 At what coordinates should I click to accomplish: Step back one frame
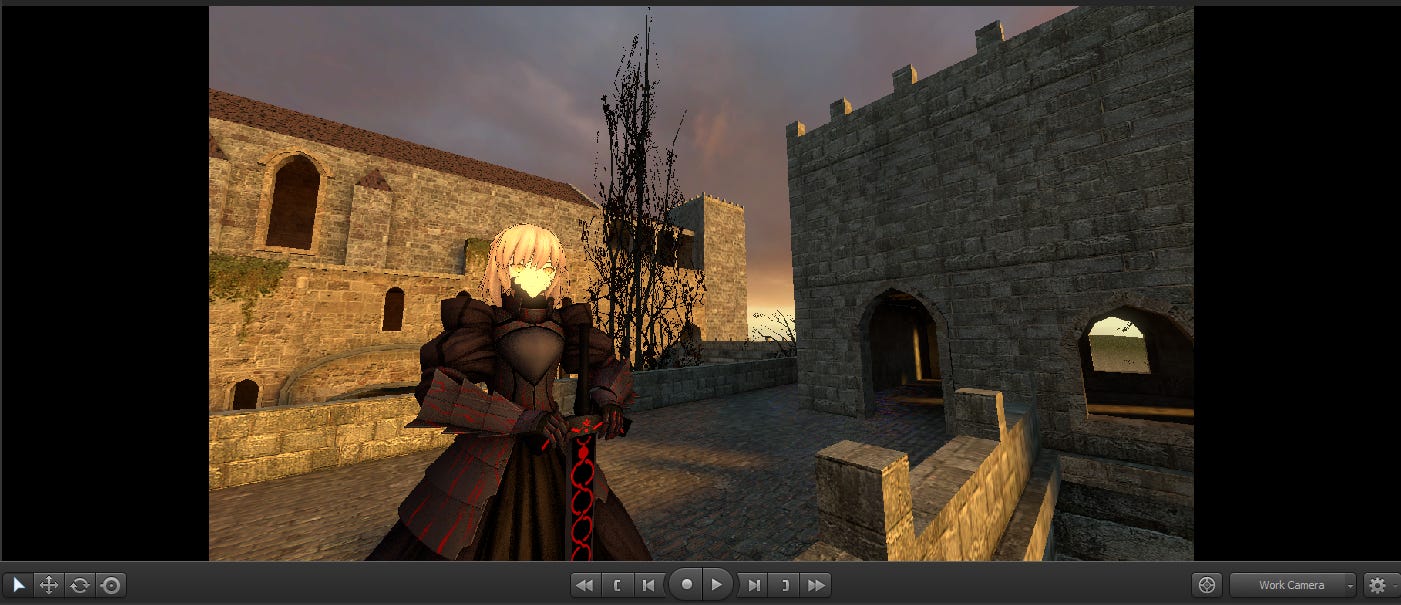click(x=648, y=585)
